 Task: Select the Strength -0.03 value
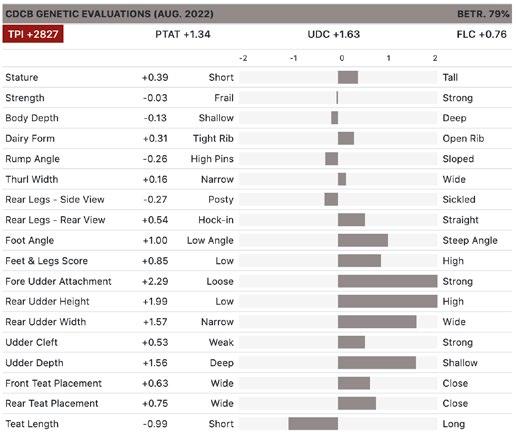[155, 98]
